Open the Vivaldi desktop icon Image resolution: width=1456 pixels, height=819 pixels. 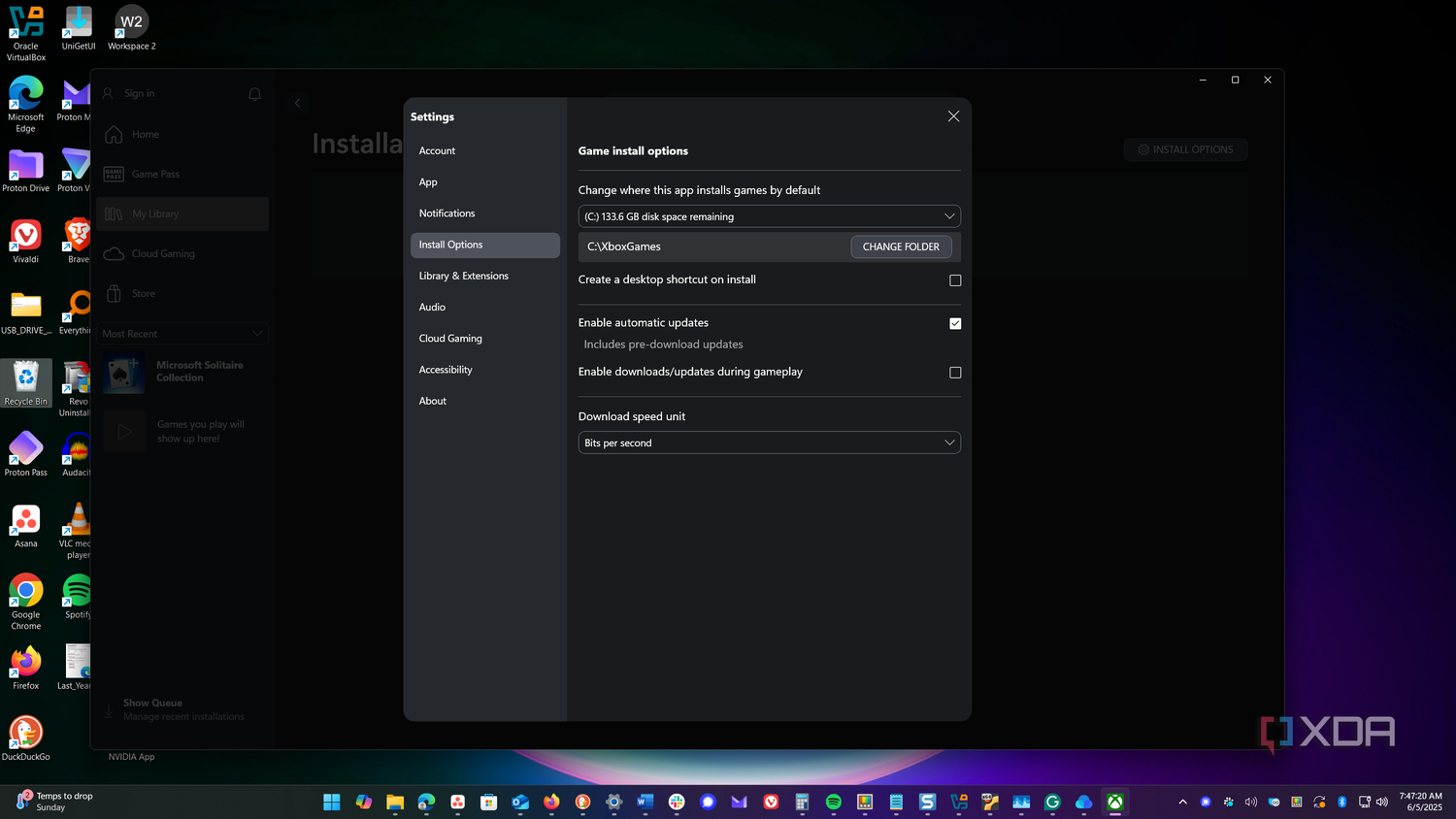pyautogui.click(x=26, y=241)
